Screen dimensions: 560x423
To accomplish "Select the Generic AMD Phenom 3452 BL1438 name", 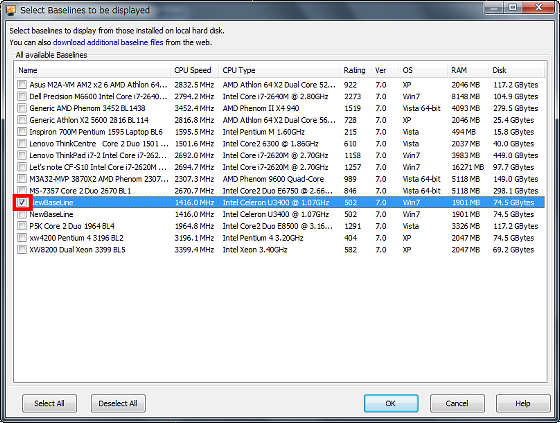I will (x=88, y=108).
